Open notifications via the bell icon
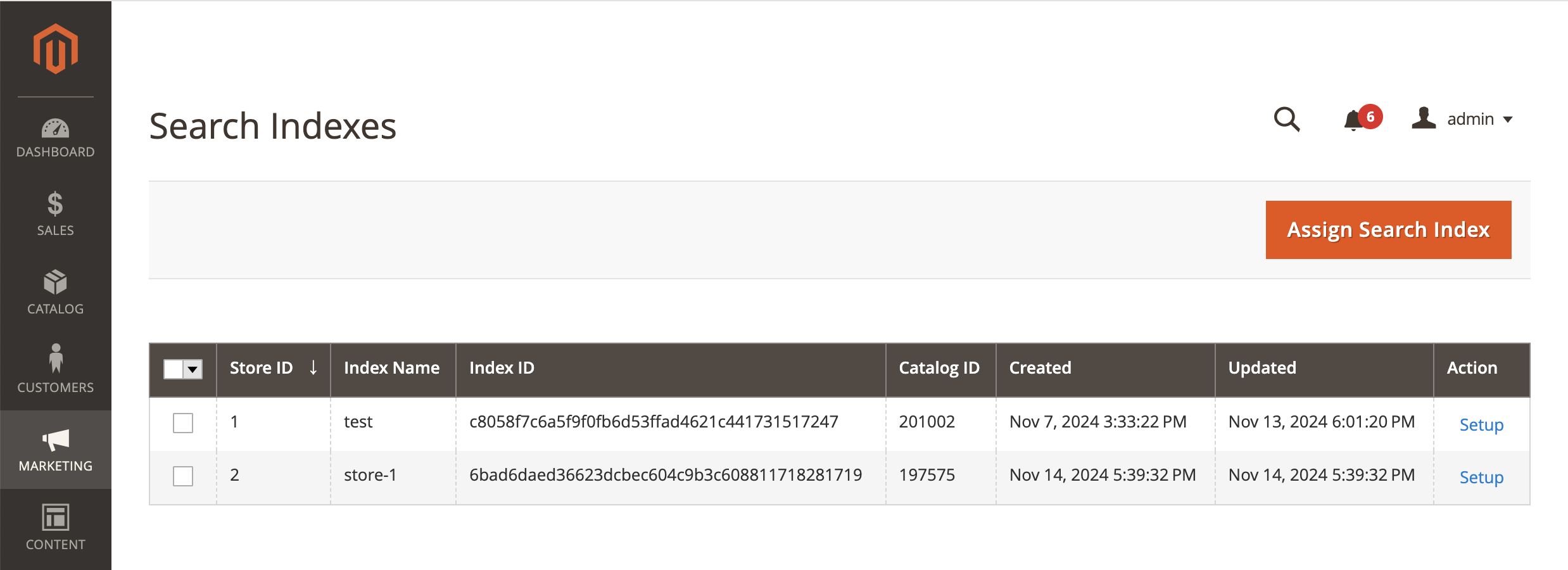This screenshot has height=570, width=1568. [1352, 120]
